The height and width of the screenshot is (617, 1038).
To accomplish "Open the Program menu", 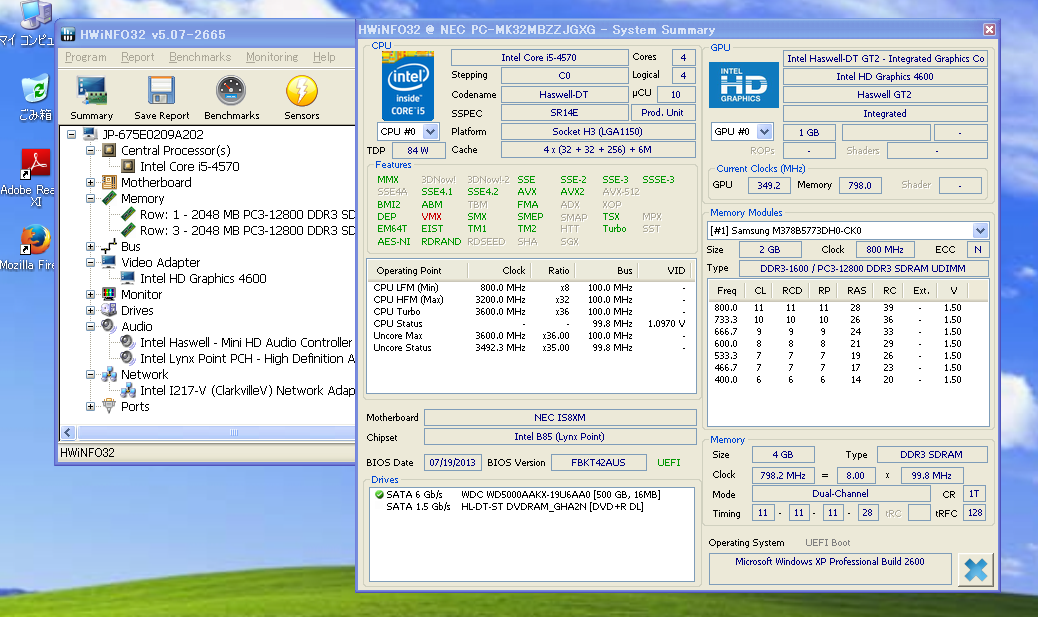I will click(85, 57).
